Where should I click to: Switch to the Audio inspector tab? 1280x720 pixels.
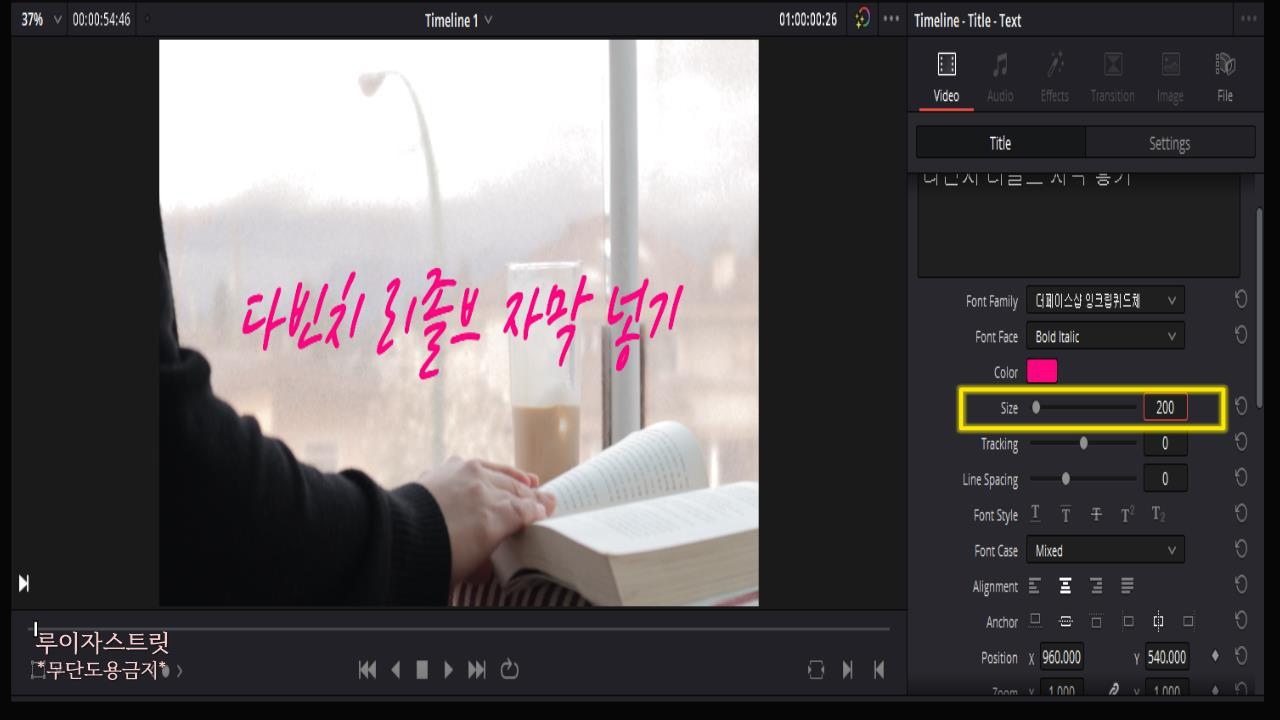(1000, 78)
